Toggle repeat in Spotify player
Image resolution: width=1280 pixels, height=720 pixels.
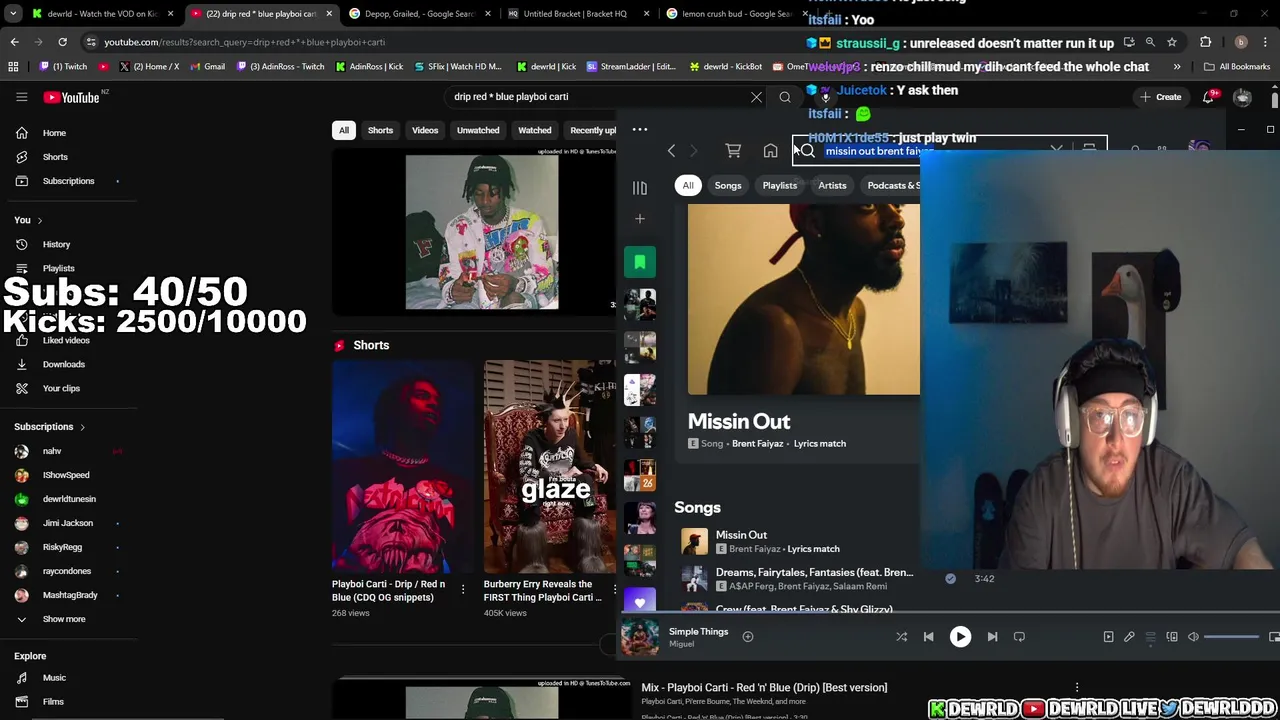click(x=1019, y=637)
